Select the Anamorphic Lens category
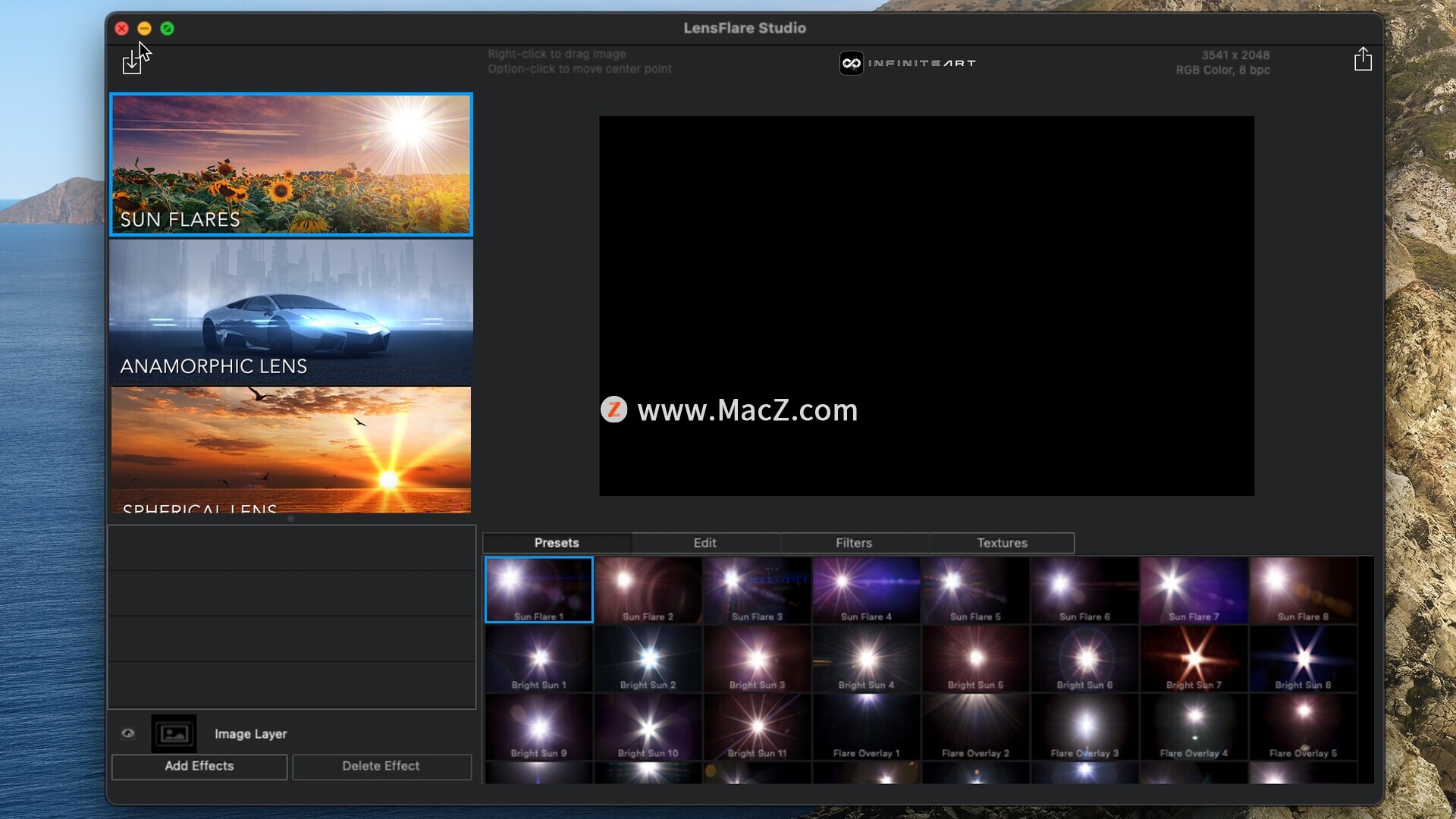 click(x=291, y=311)
